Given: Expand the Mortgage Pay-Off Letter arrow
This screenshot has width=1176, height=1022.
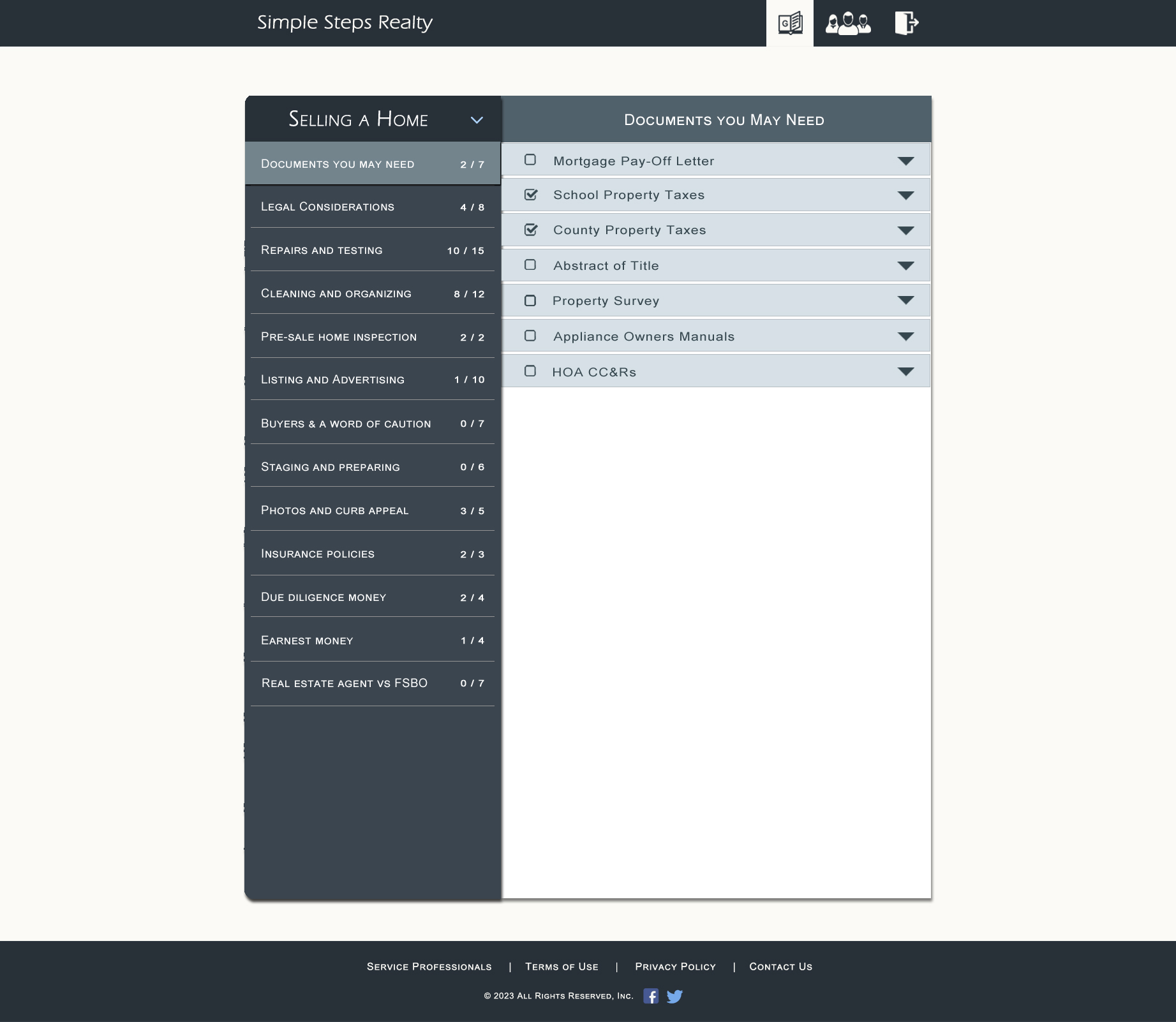Looking at the screenshot, I should coord(905,161).
